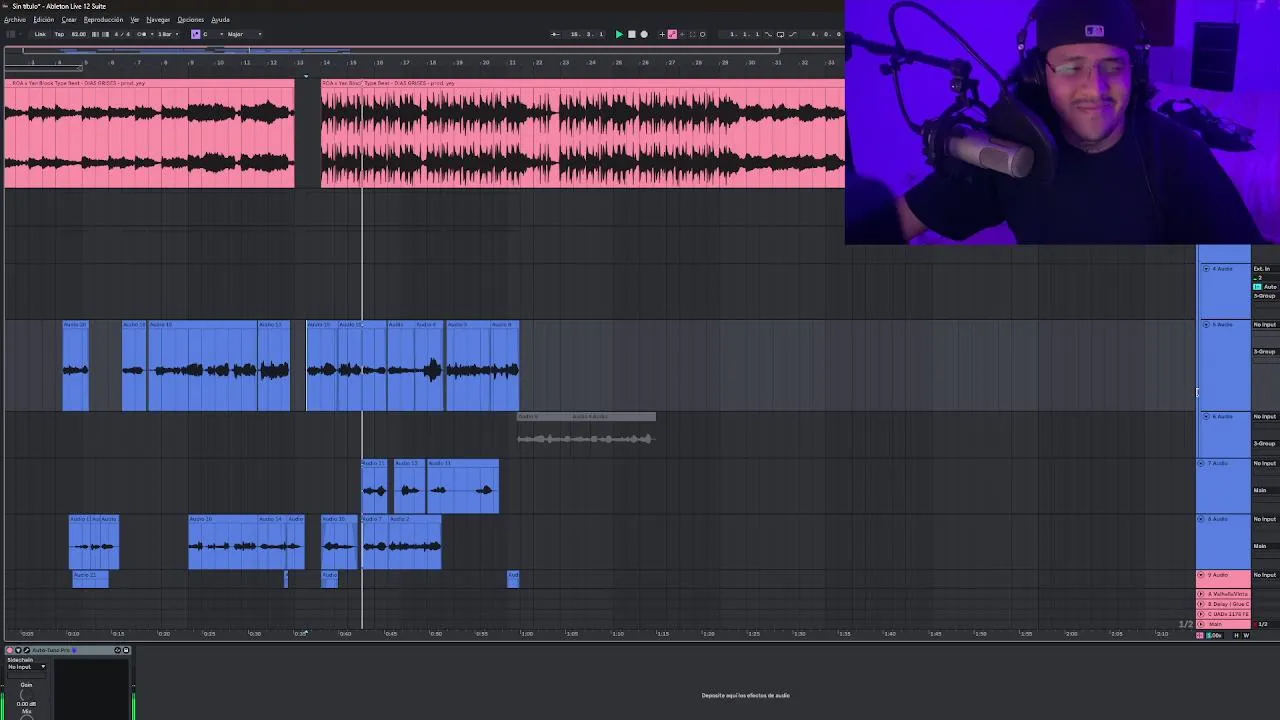This screenshot has height=720, width=1280.
Task: Click the save-preset icon on Auto-Tune device
Action: click(126, 650)
